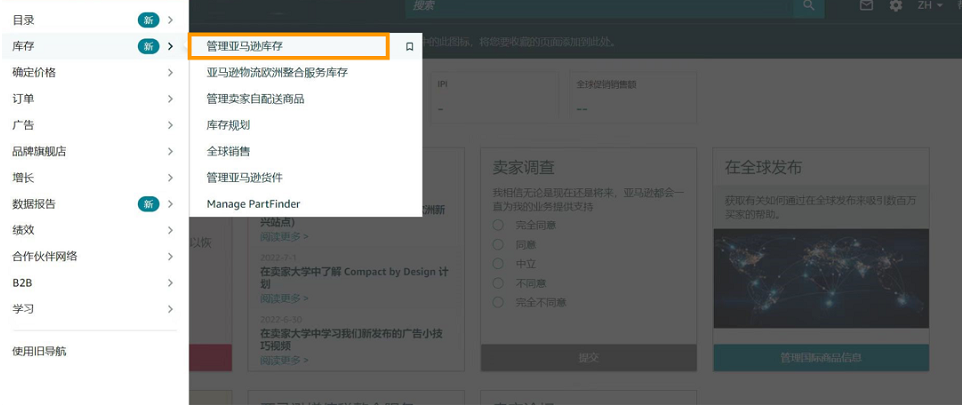The height and width of the screenshot is (406, 962).
Task: Open the ZH language dropdown
Action: pyautogui.click(x=931, y=6)
